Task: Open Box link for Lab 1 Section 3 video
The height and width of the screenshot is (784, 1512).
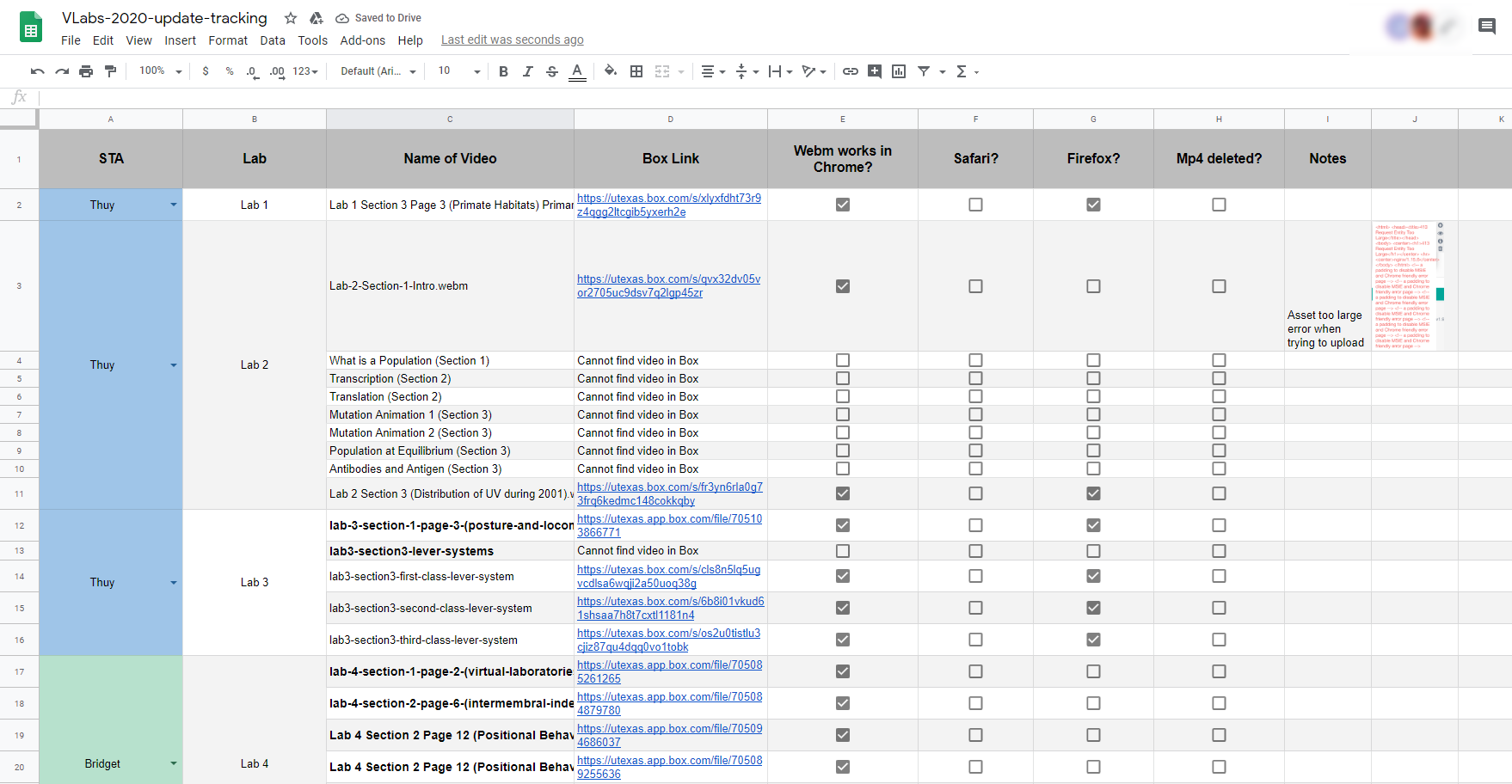Action: point(669,205)
